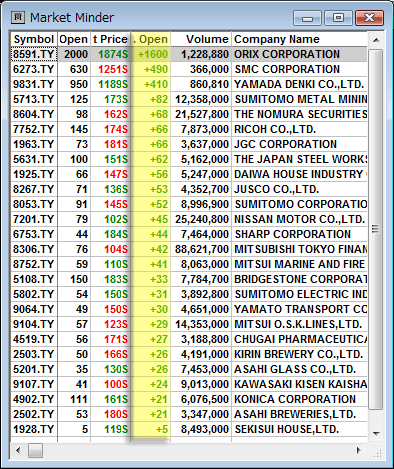394x469 pixels.
Task: Click the +5 change value
Action: pos(162,429)
